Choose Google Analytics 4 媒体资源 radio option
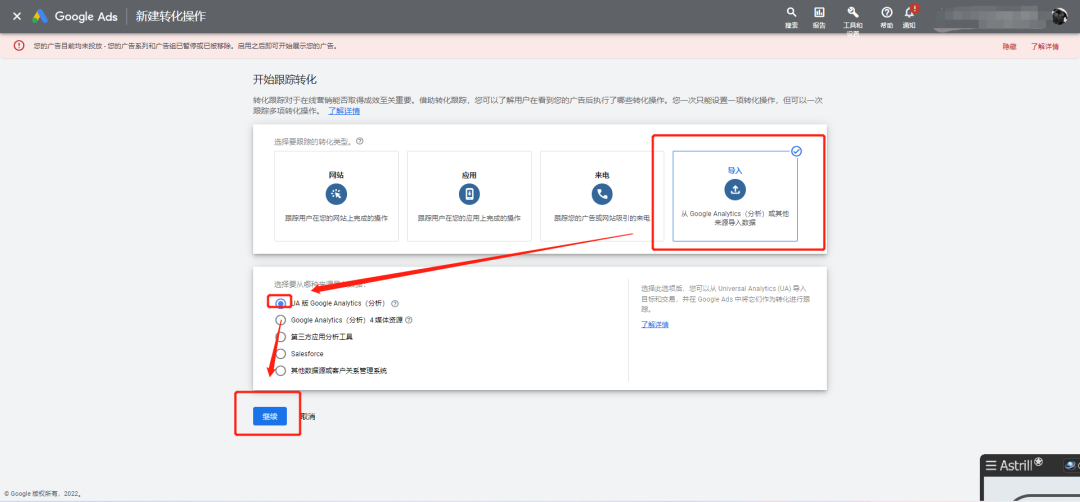 point(280,320)
